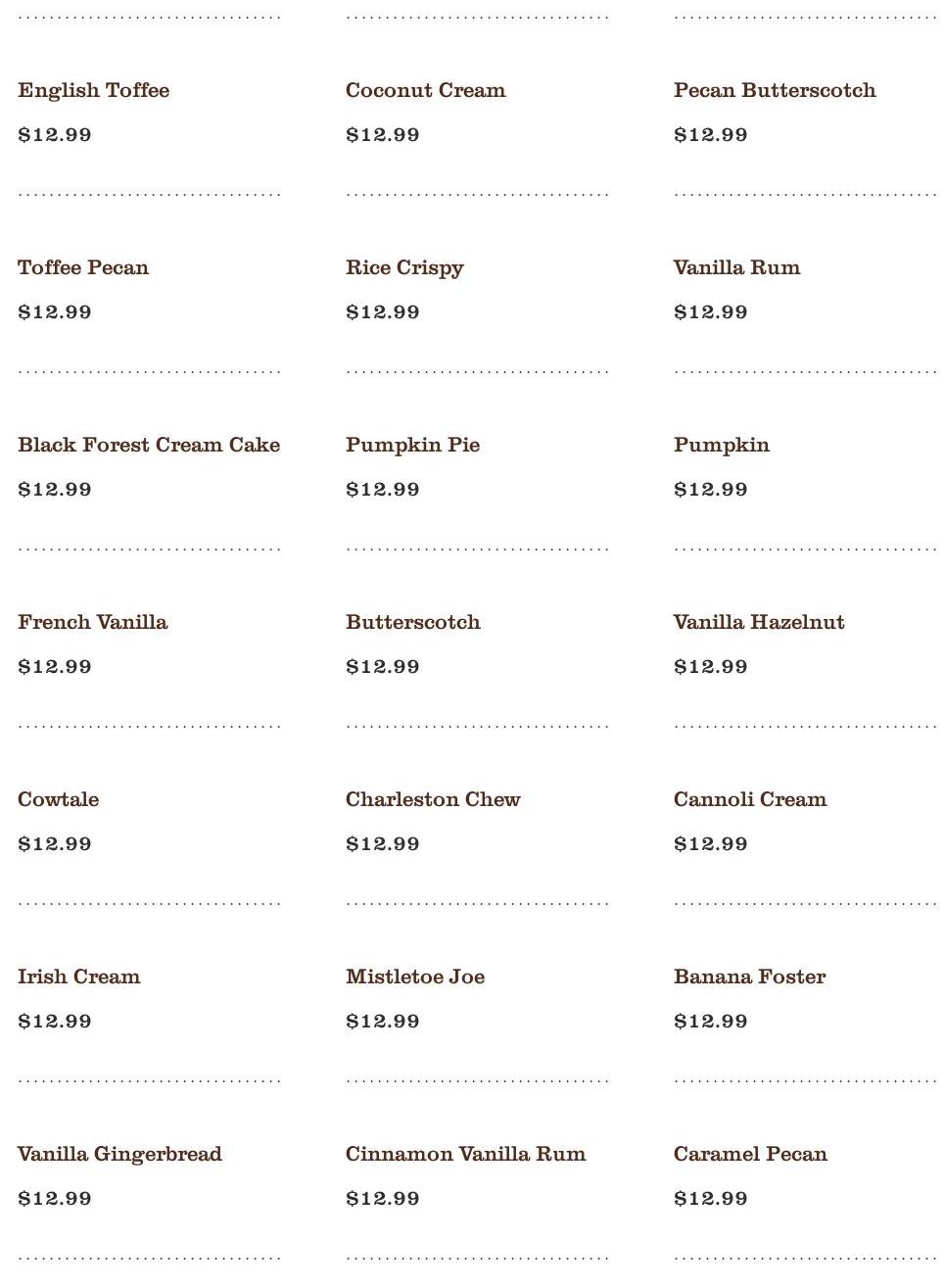Viewport: 945px width, 1288px height.
Task: Click the Butterscotch item name
Action: point(412,622)
